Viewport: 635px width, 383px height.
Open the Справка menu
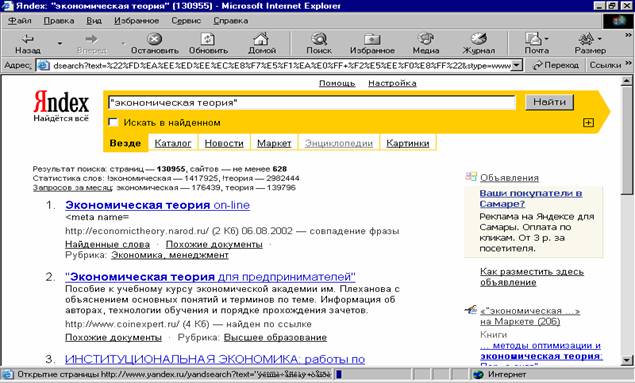coord(230,21)
